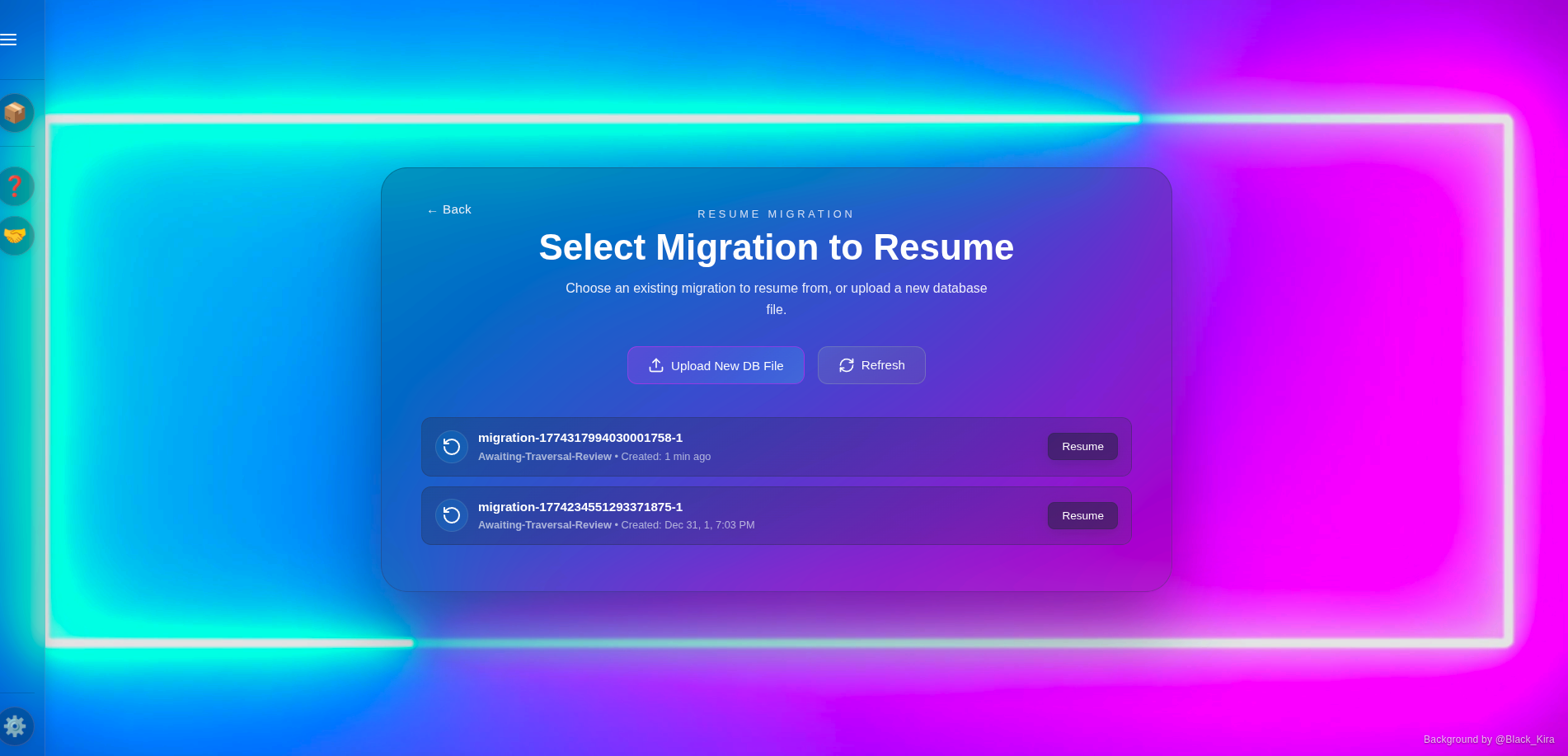Click the handshake icon in the sidebar
1568x756 pixels.
click(16, 235)
